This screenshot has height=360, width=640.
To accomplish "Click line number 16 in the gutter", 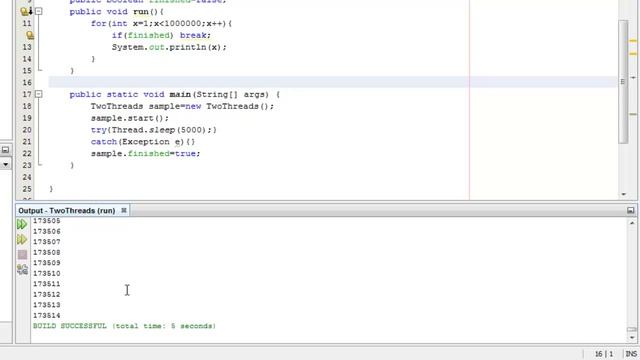I will 27,82.
